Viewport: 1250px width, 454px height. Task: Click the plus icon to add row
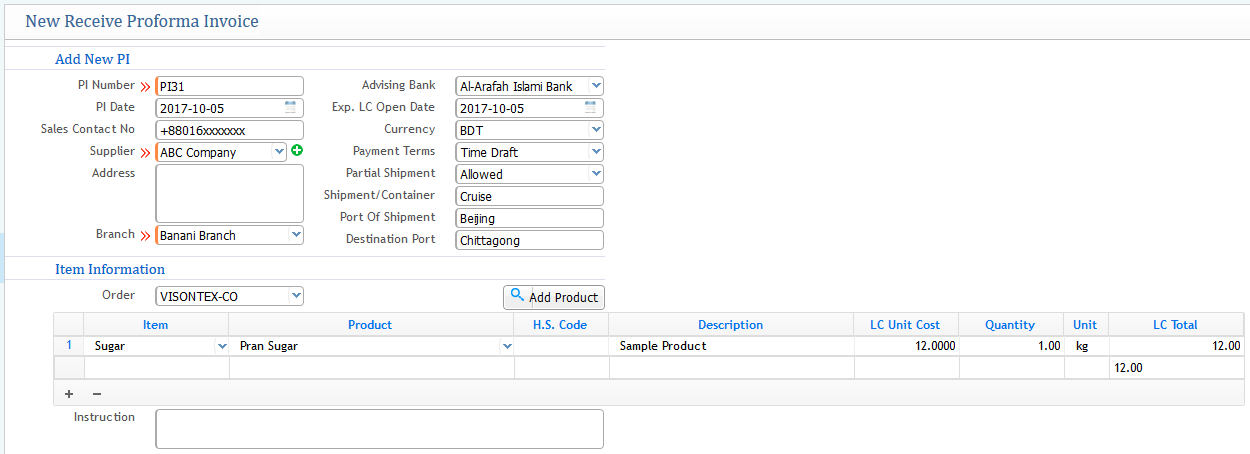(68, 393)
